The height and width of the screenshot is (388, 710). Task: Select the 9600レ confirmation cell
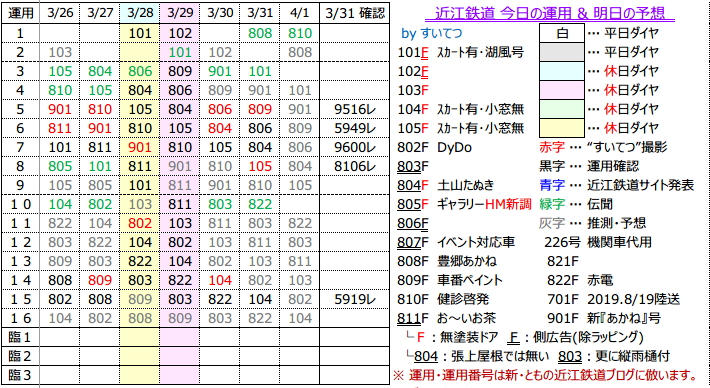click(355, 147)
